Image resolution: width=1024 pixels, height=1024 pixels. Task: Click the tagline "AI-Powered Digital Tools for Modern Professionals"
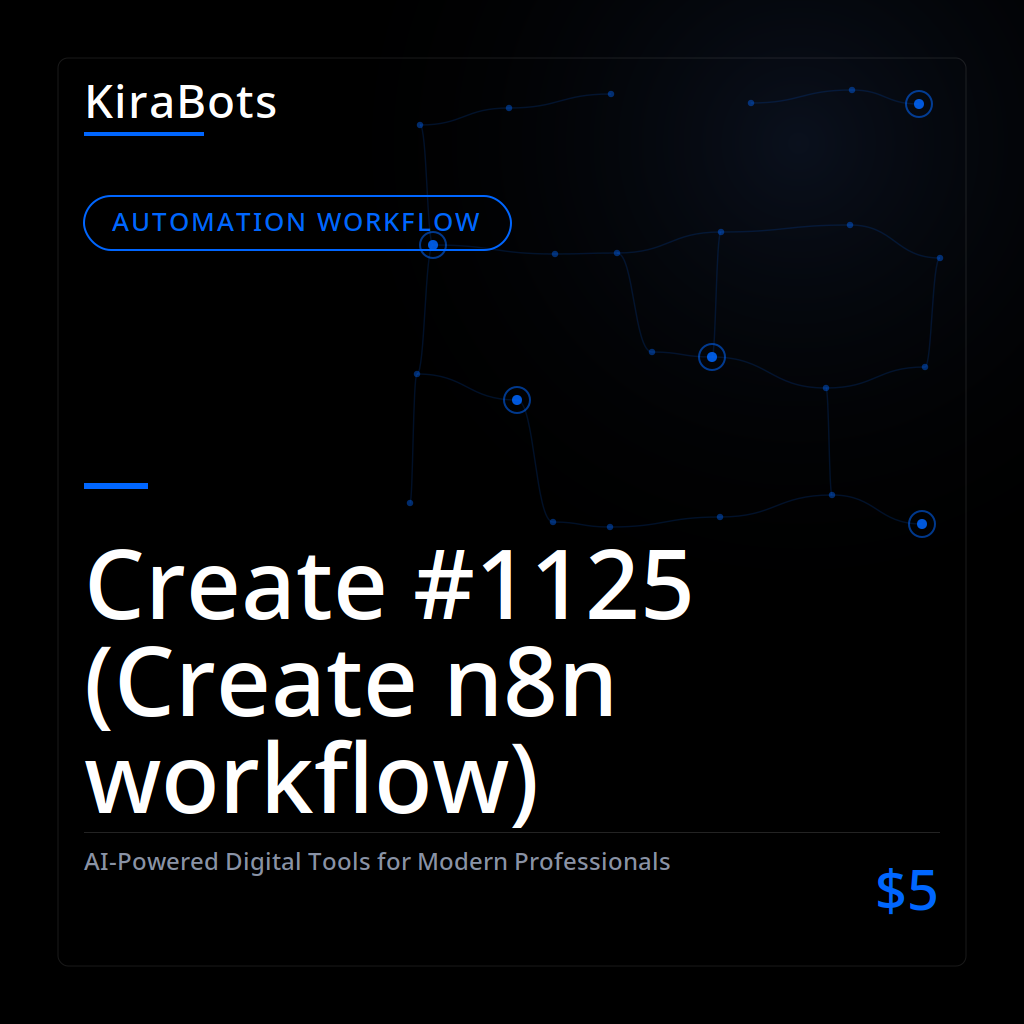click(x=377, y=862)
